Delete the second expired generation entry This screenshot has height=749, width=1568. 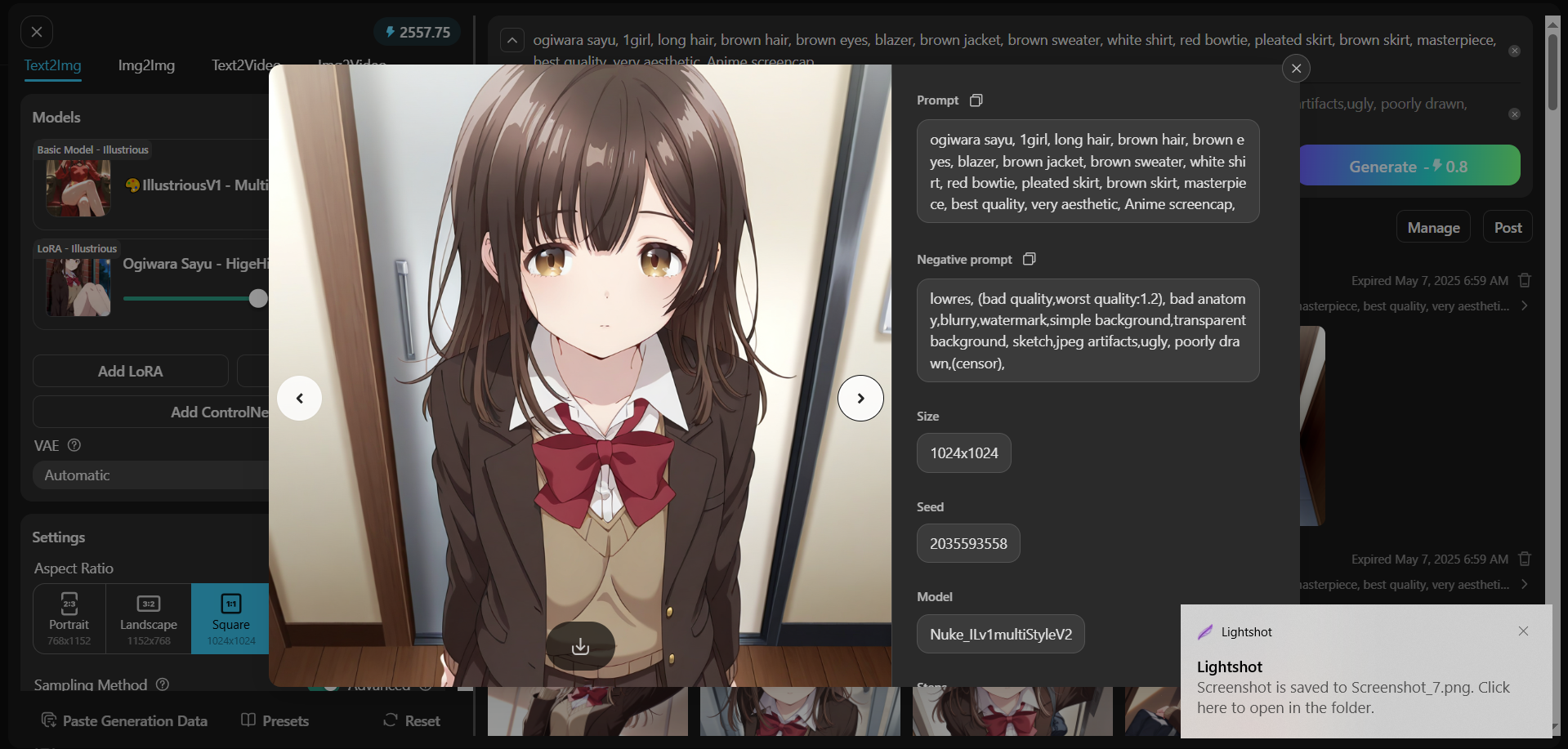1524,559
